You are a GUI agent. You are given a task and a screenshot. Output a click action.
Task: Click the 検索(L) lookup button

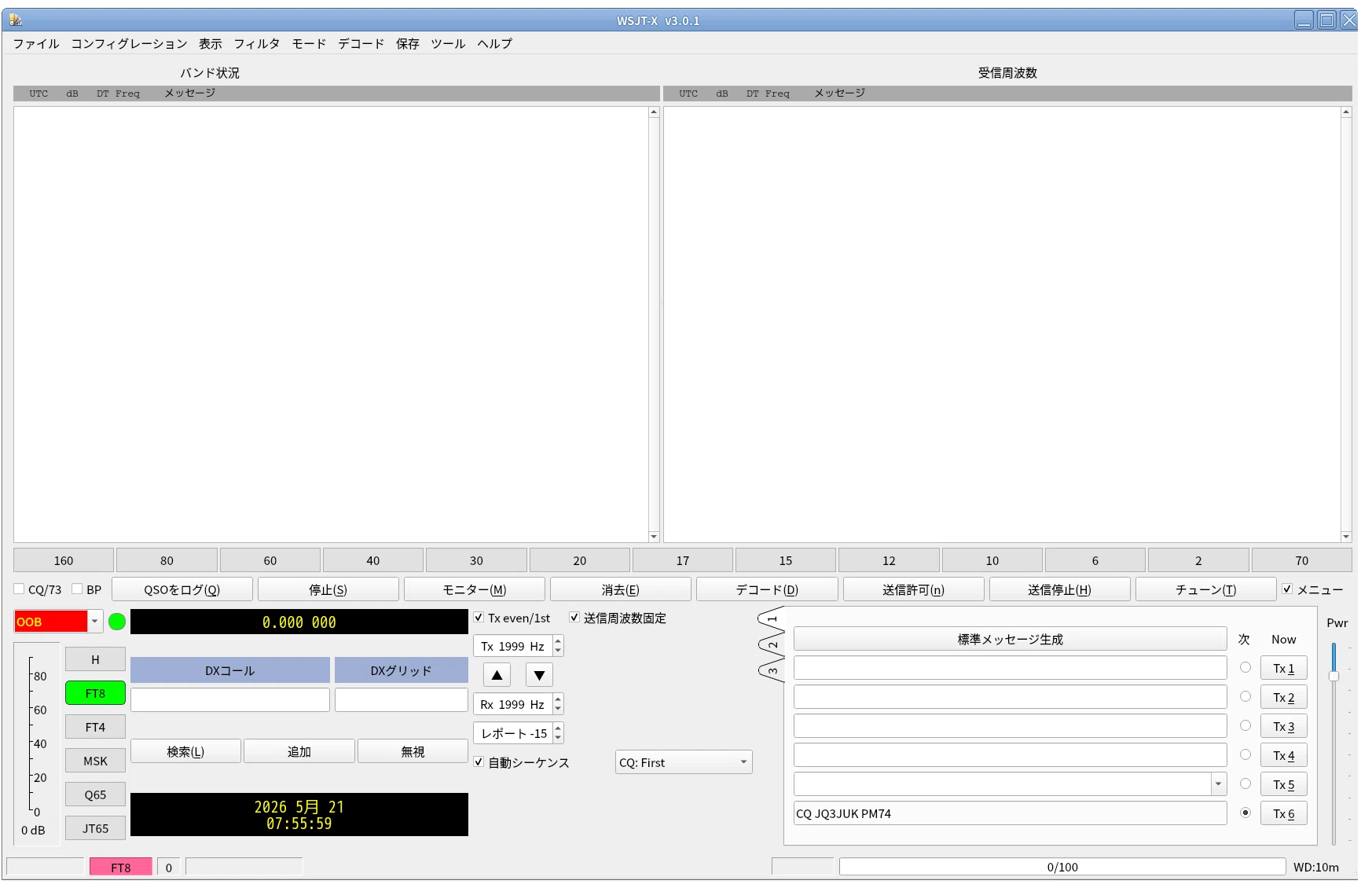click(x=185, y=751)
